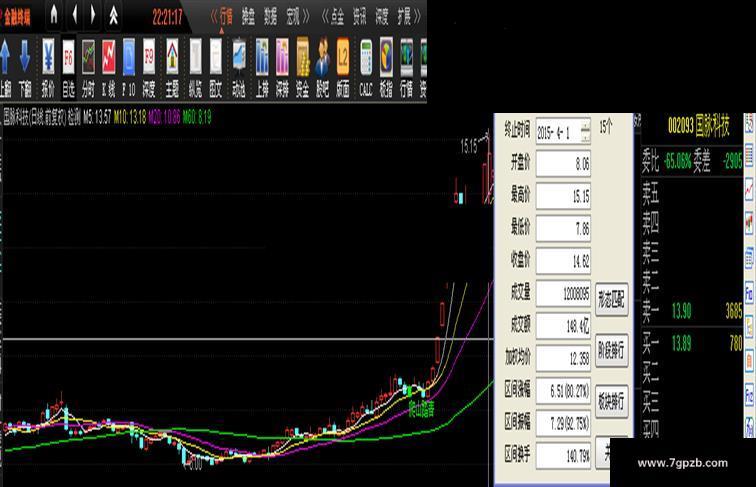756x487 pixels.
Task: Click the back navigation arrow
Action: point(74,15)
